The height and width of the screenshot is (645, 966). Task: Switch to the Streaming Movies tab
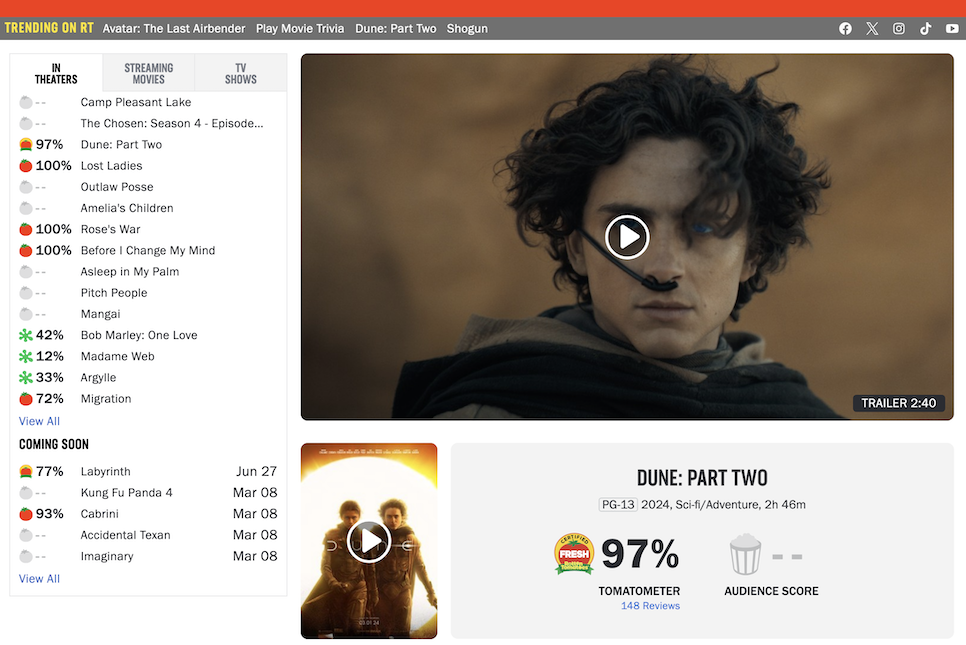pos(148,73)
